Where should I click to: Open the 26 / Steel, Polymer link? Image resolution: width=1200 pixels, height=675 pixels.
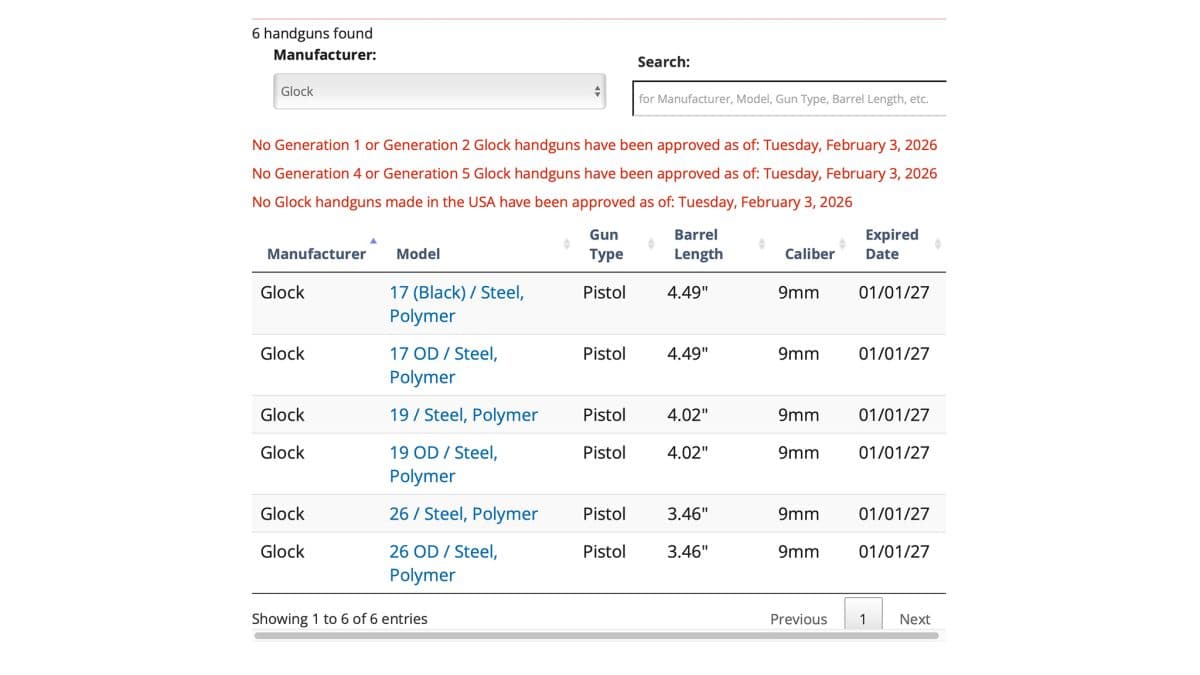(x=463, y=514)
